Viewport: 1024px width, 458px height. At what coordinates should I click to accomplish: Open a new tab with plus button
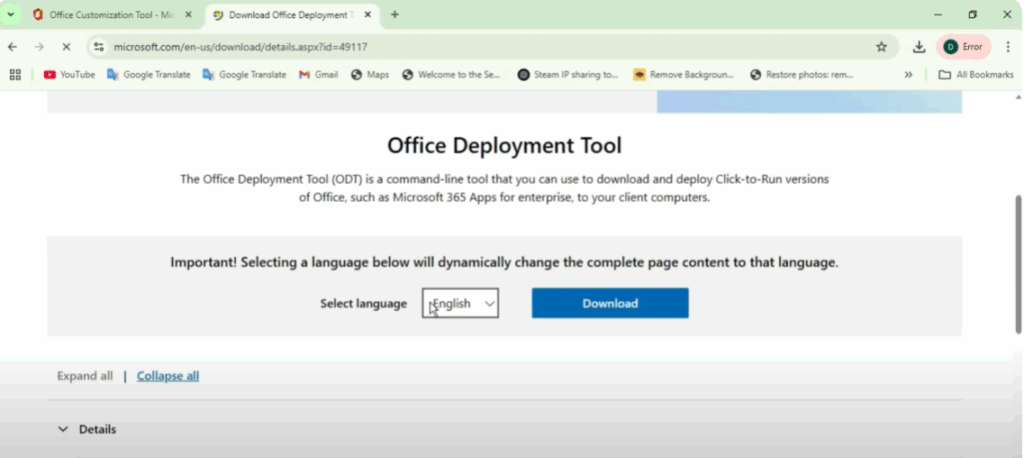click(x=394, y=14)
